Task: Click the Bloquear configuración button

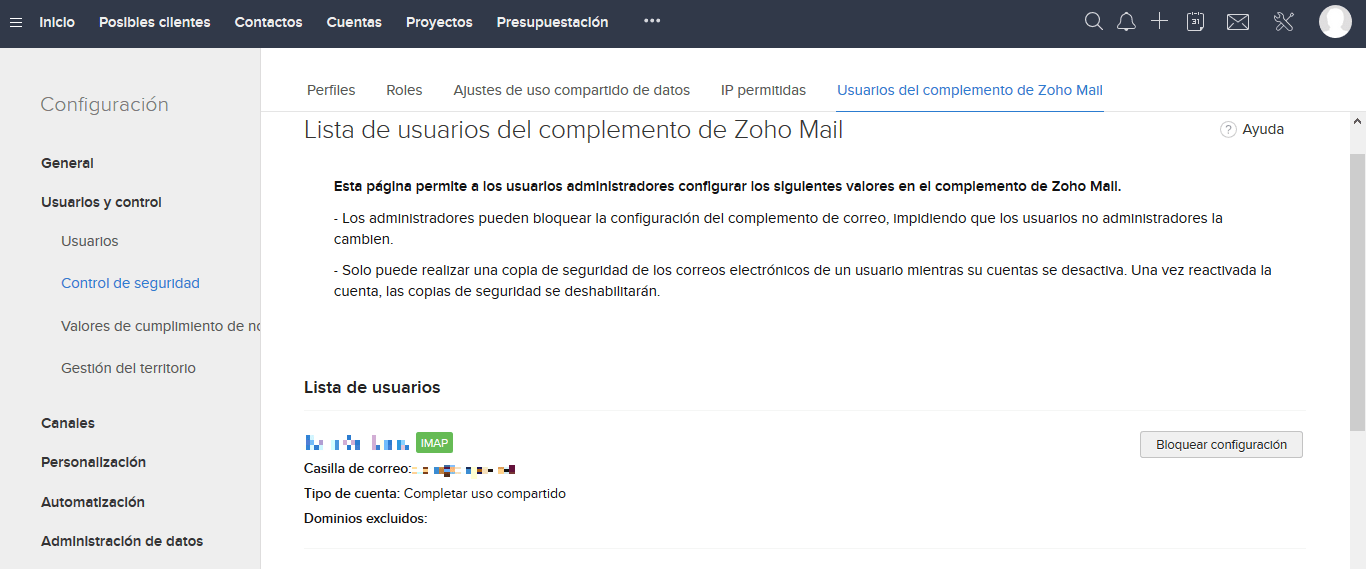Action: 1221,444
